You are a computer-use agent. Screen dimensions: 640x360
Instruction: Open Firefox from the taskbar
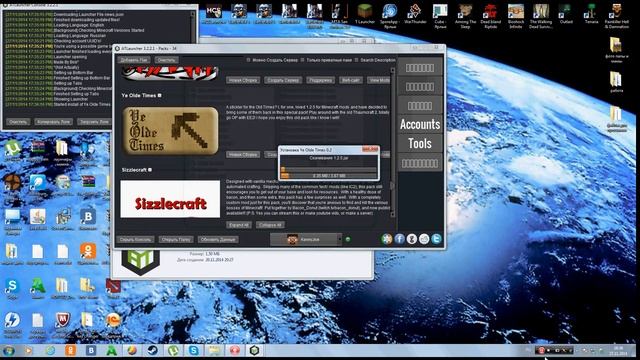coord(132,350)
